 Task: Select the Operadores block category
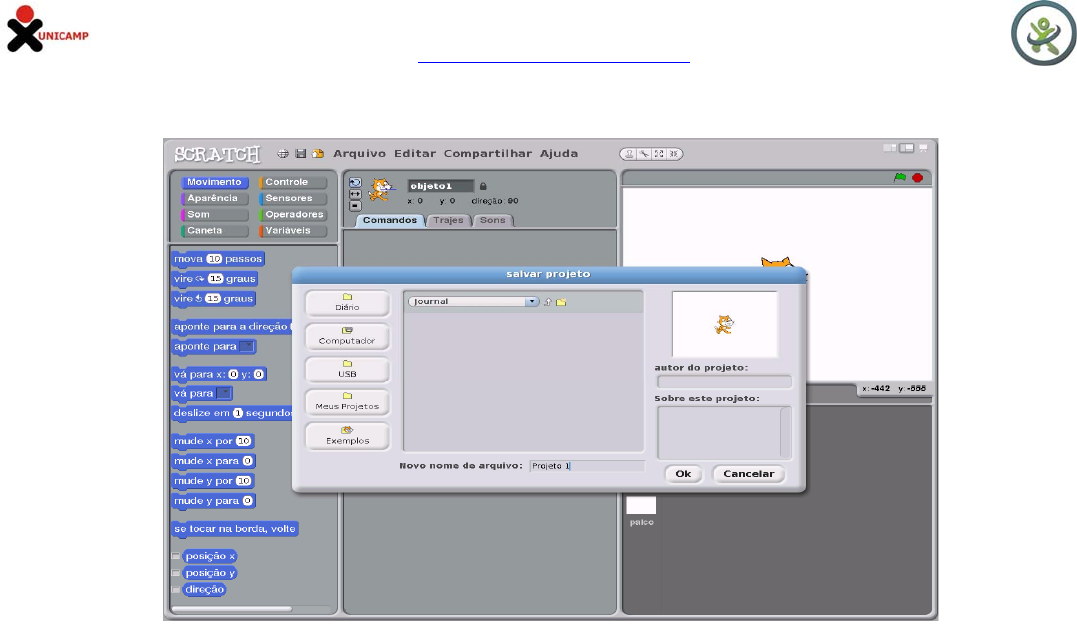[x=293, y=214]
